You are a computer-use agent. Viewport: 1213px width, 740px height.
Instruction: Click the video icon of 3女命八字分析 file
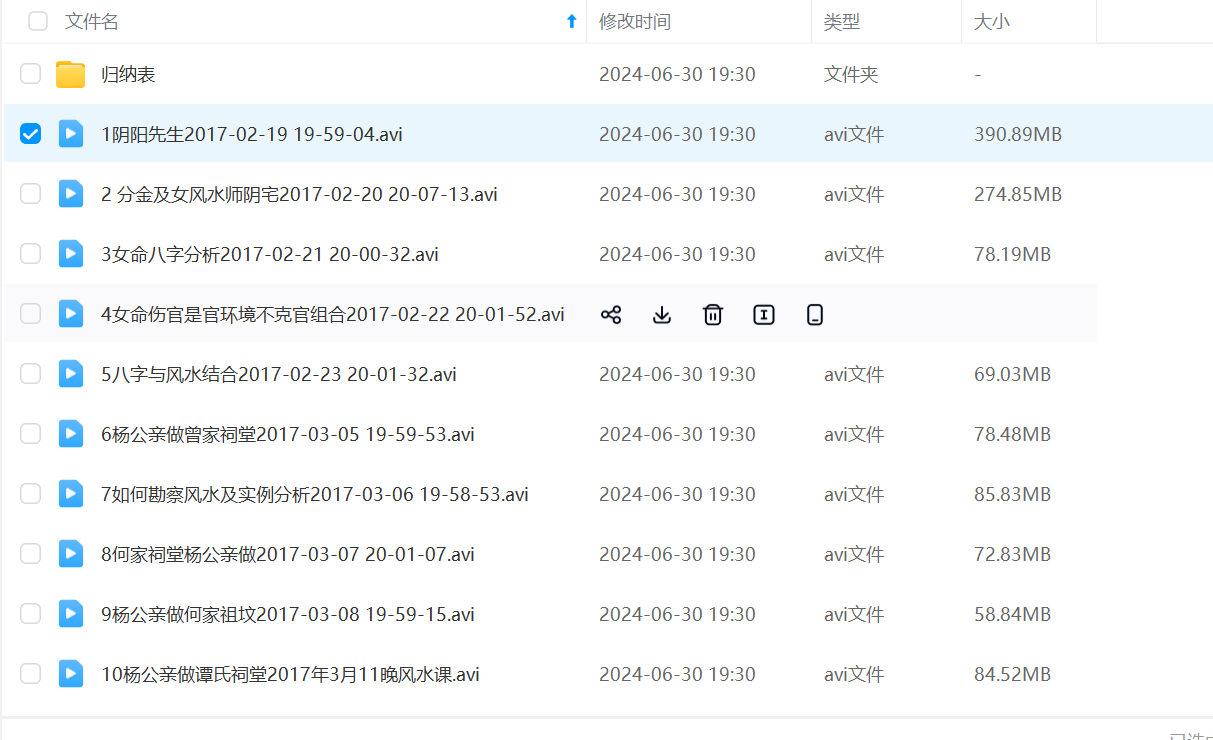click(70, 254)
